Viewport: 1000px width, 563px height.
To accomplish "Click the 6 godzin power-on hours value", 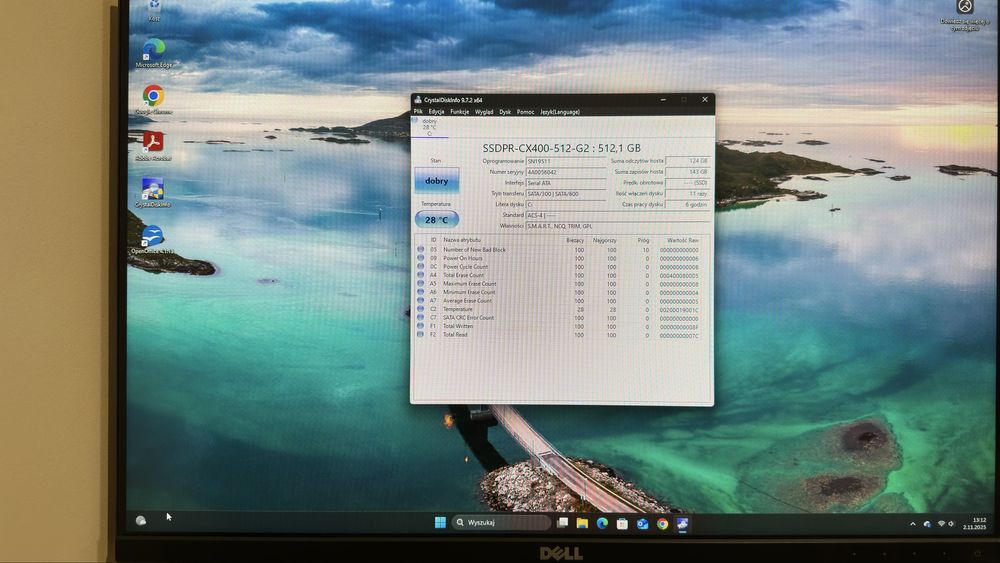I will (688, 204).
